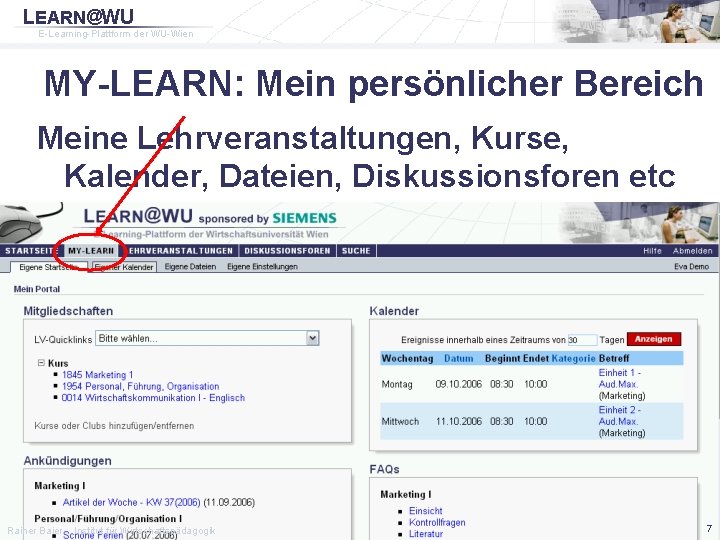Click the SIEMENS sponsor logo
The height and width of the screenshot is (540, 720).
coord(304,218)
